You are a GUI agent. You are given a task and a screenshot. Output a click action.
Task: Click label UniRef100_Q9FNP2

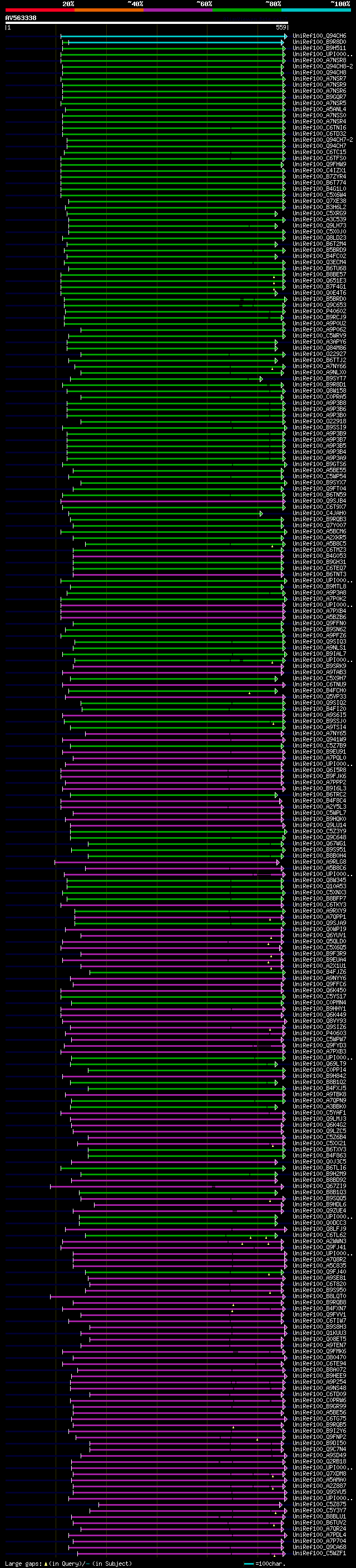(x=319, y=1437)
